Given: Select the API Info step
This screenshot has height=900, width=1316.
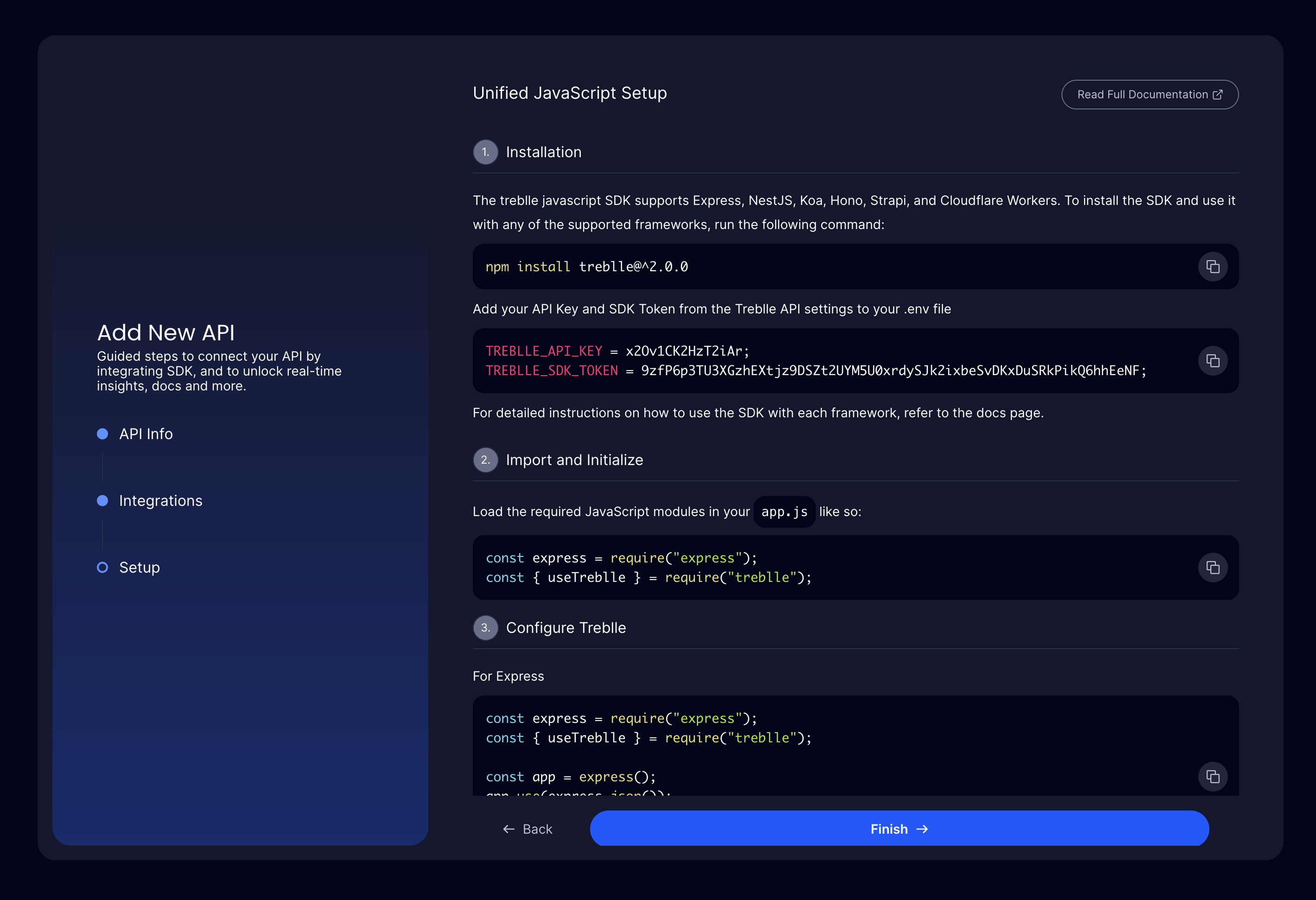Looking at the screenshot, I should click(x=146, y=434).
